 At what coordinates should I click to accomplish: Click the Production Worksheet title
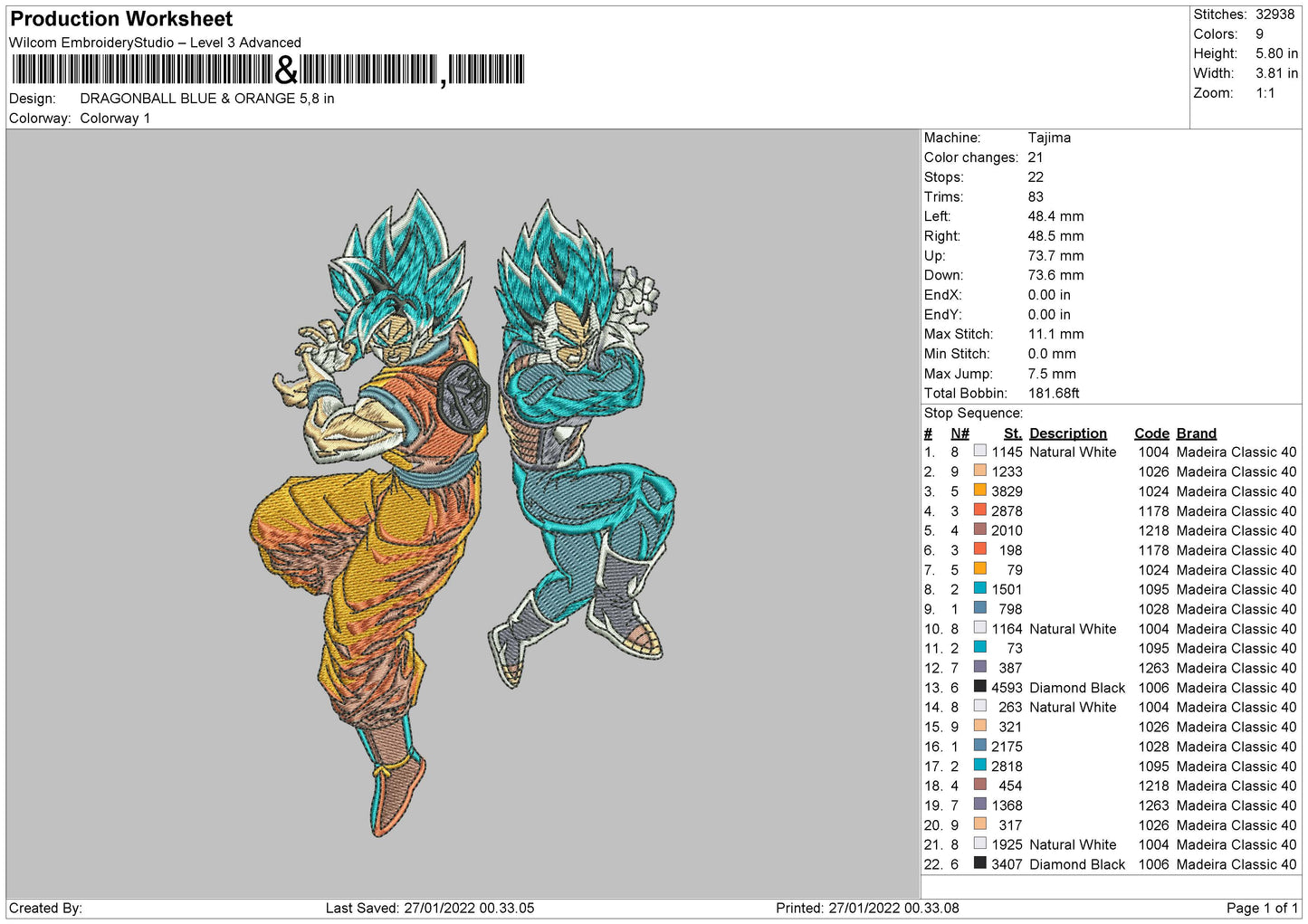[x=121, y=19]
